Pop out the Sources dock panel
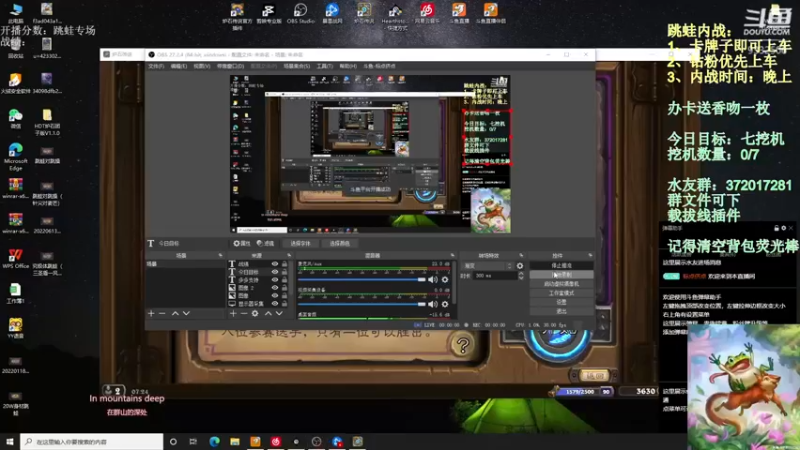The width and height of the screenshot is (800, 450). [289, 255]
